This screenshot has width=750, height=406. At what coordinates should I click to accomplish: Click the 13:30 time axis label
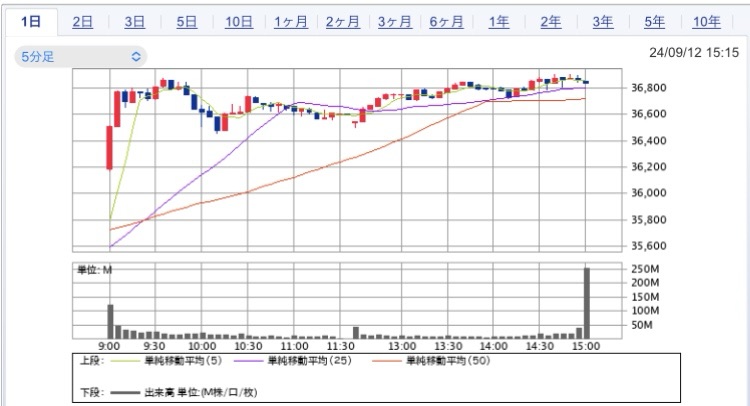point(448,346)
